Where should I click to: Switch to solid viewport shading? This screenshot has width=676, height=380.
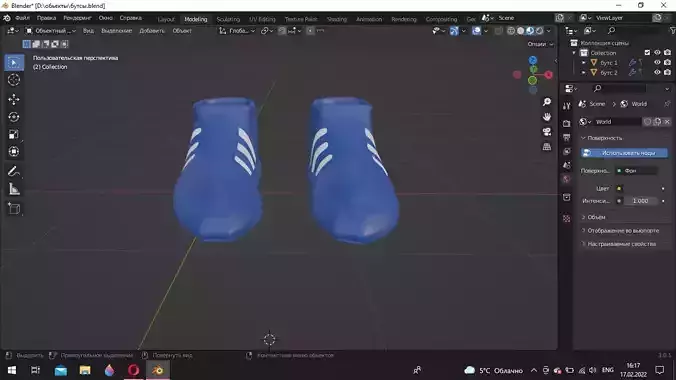(520, 31)
